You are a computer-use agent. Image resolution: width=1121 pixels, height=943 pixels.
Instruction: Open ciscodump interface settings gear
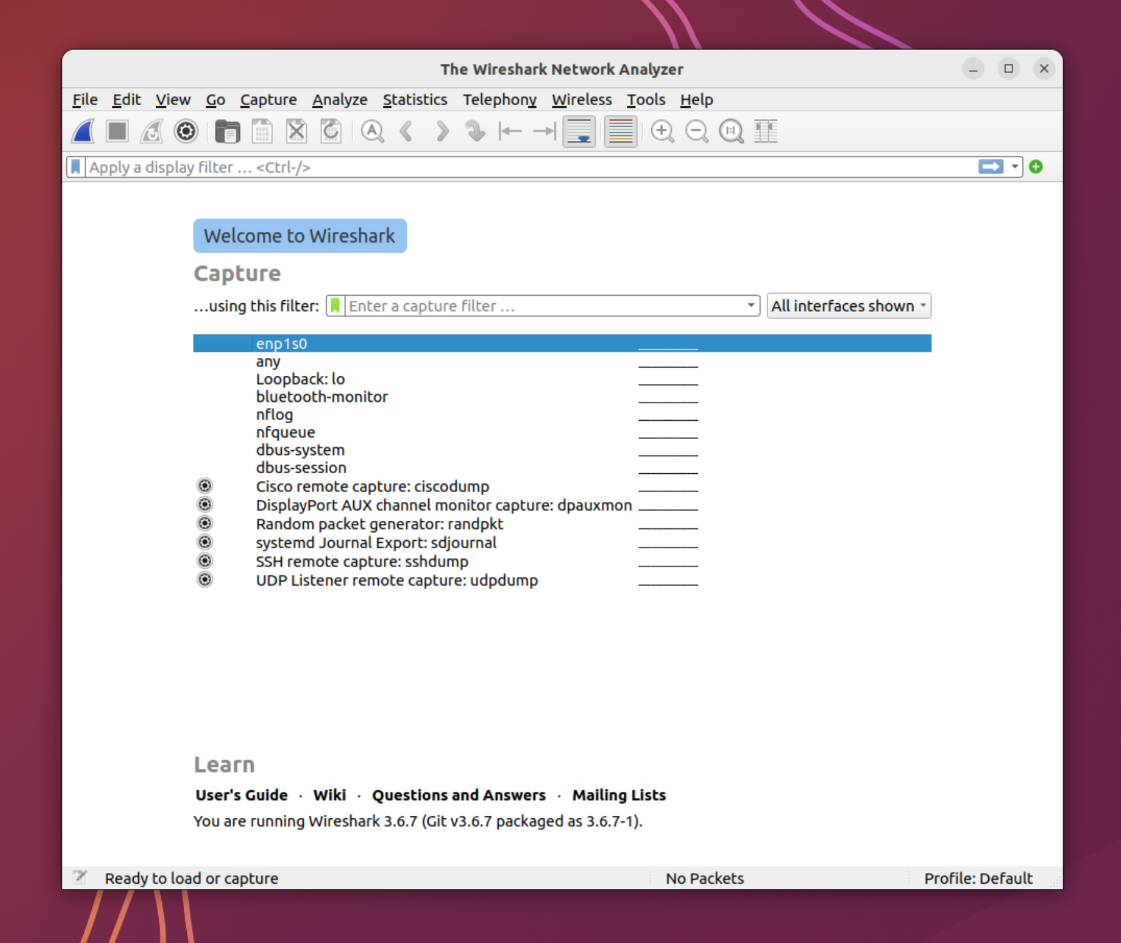coord(205,486)
